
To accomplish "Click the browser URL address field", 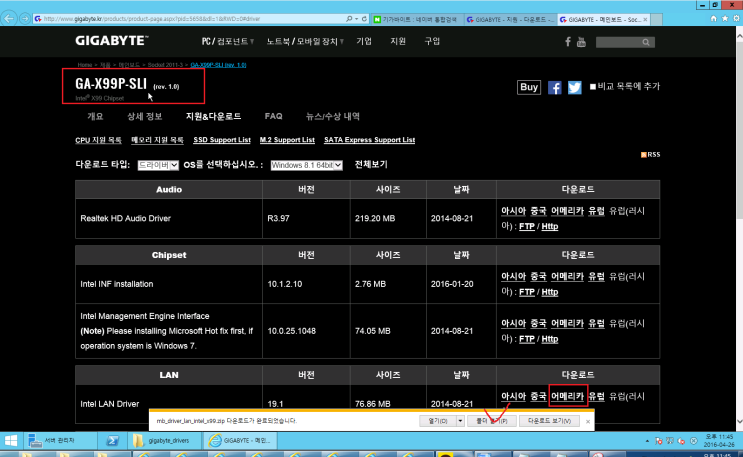I will 190,19.
